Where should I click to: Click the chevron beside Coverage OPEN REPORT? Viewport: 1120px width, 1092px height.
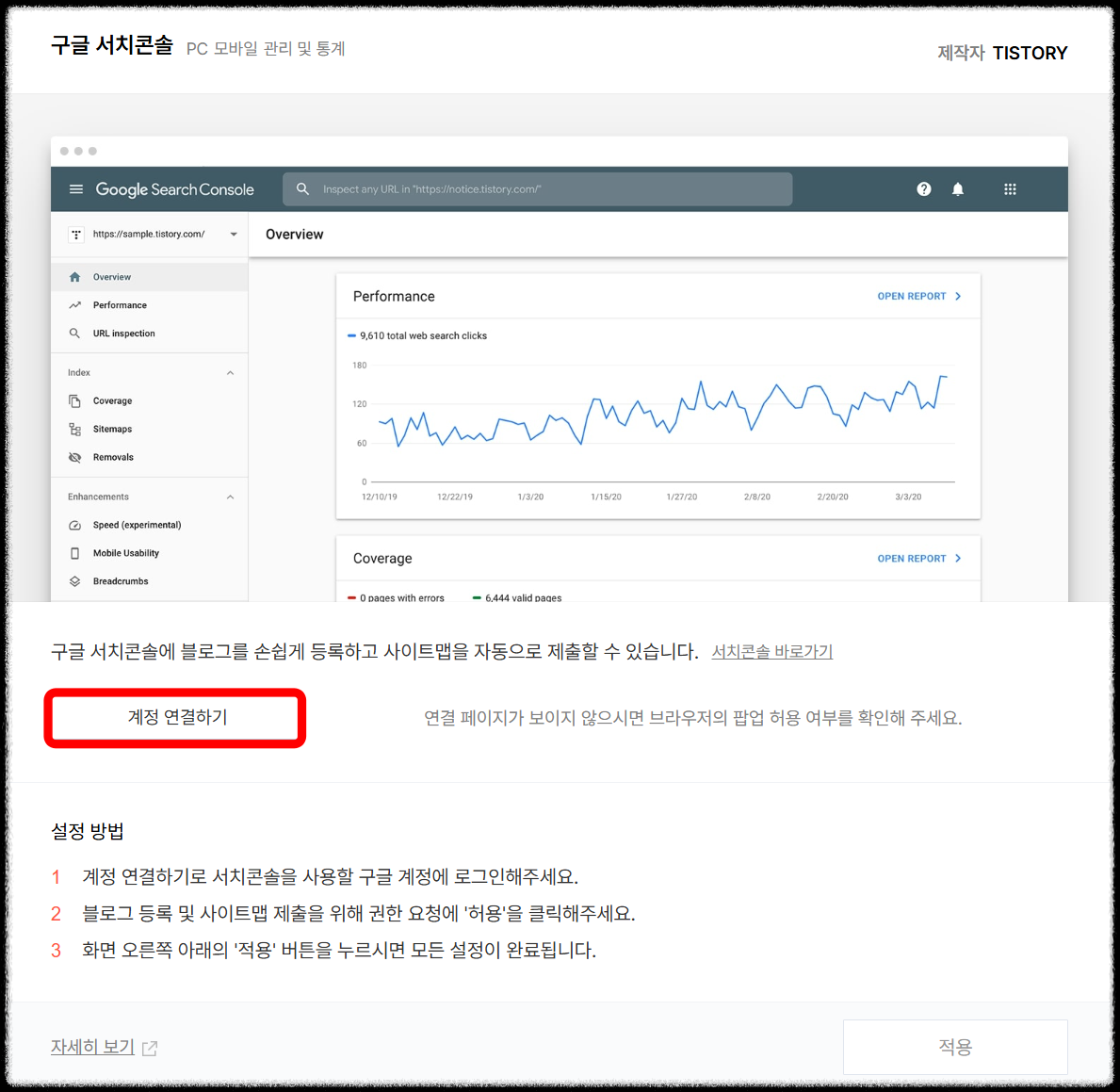click(958, 559)
